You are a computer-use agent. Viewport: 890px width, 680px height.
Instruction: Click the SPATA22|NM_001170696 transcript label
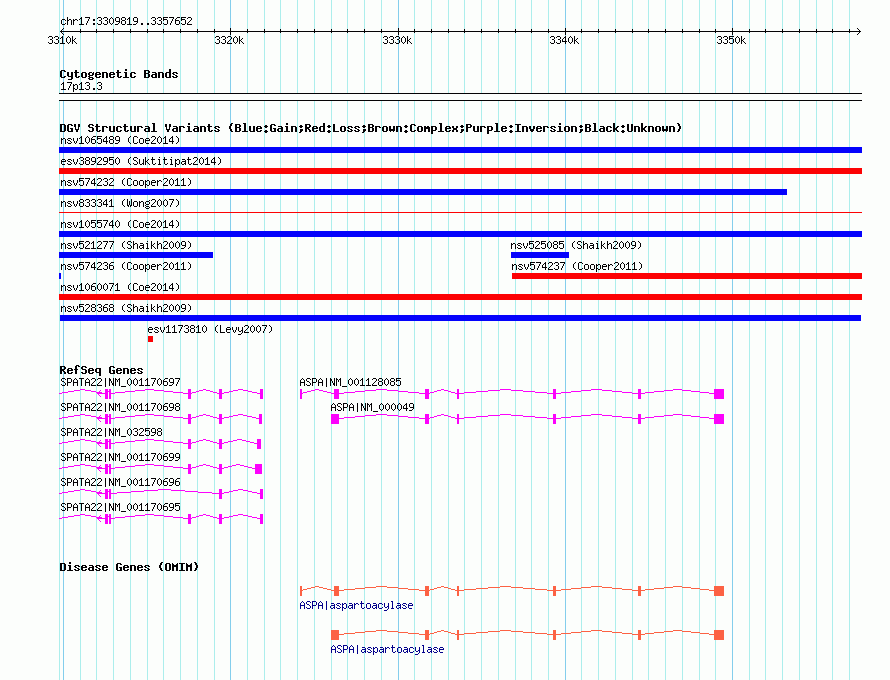pyautogui.click(x=120, y=482)
